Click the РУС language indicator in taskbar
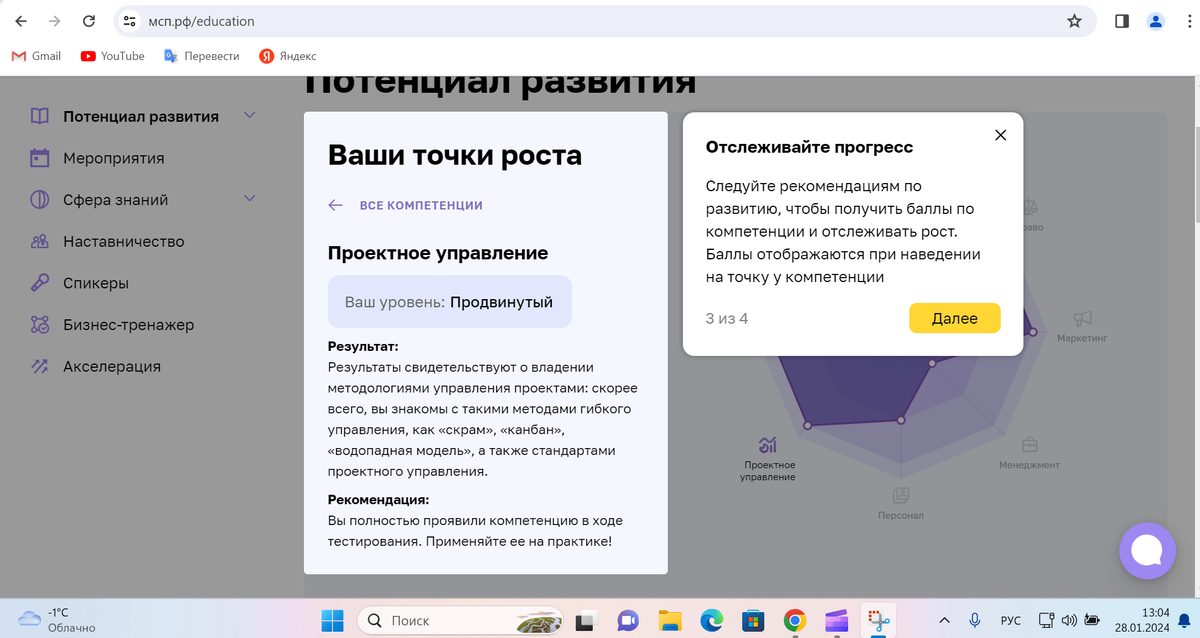Viewport: 1200px width, 638px height. coord(1010,620)
